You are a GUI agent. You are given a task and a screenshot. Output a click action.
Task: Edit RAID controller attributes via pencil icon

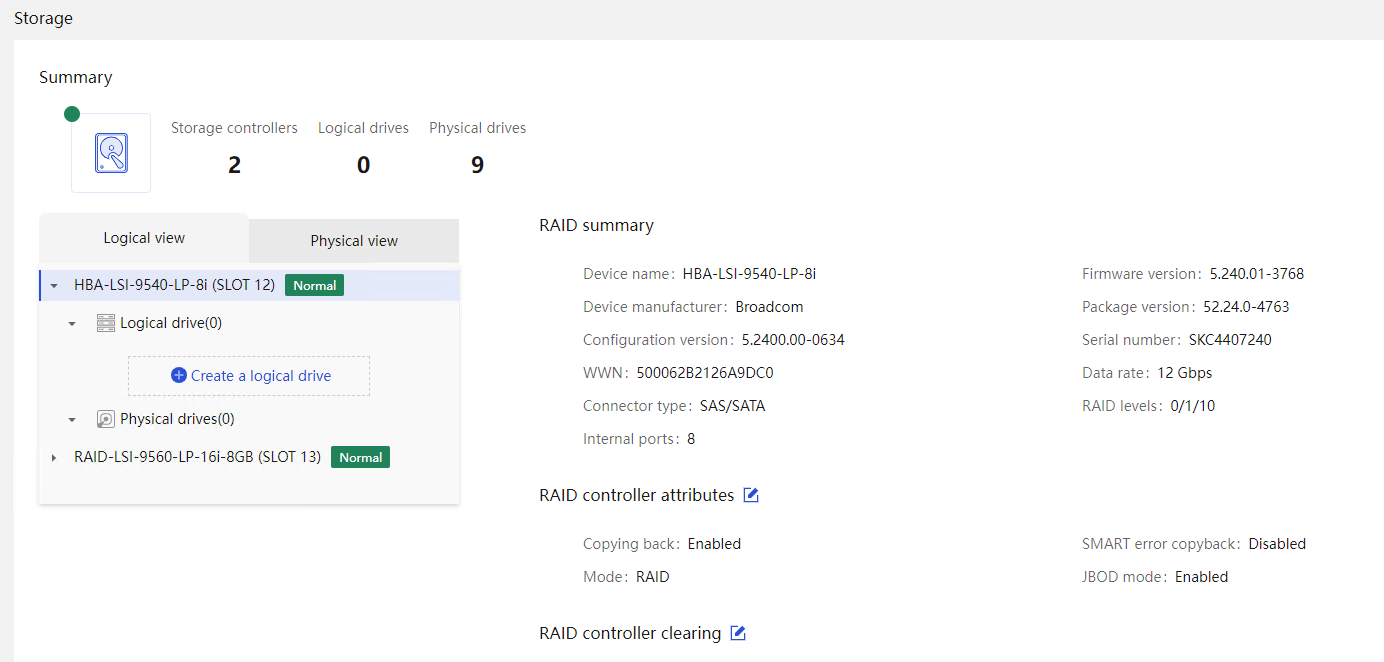point(751,495)
